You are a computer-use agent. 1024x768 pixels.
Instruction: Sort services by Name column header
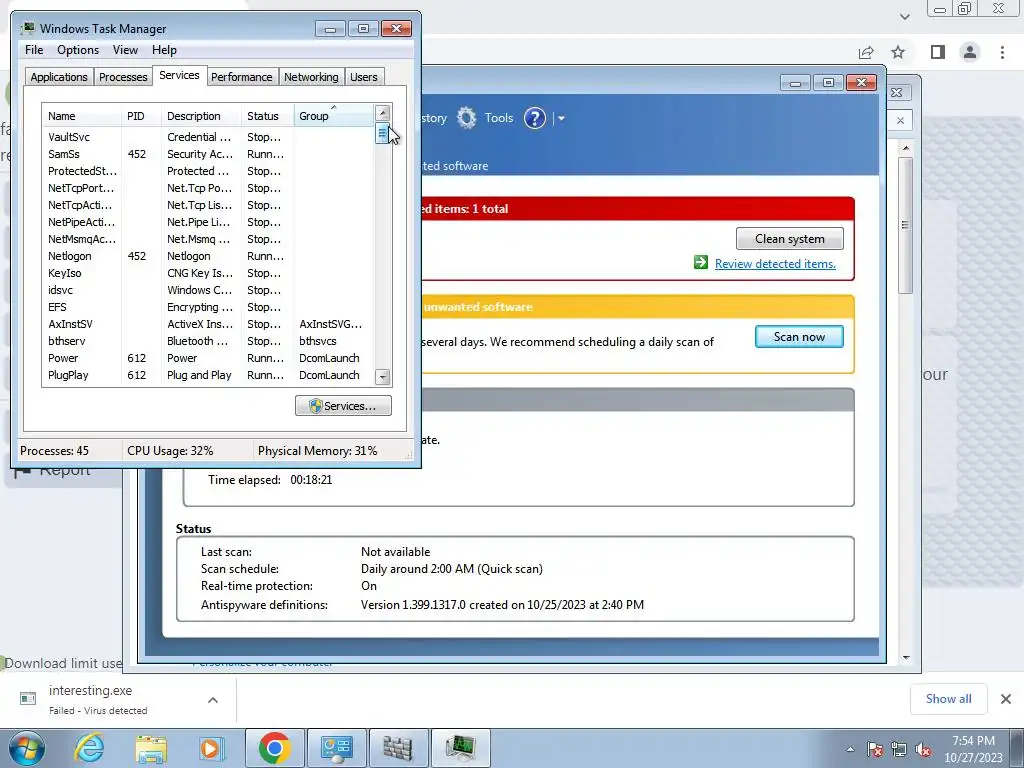[82, 116]
